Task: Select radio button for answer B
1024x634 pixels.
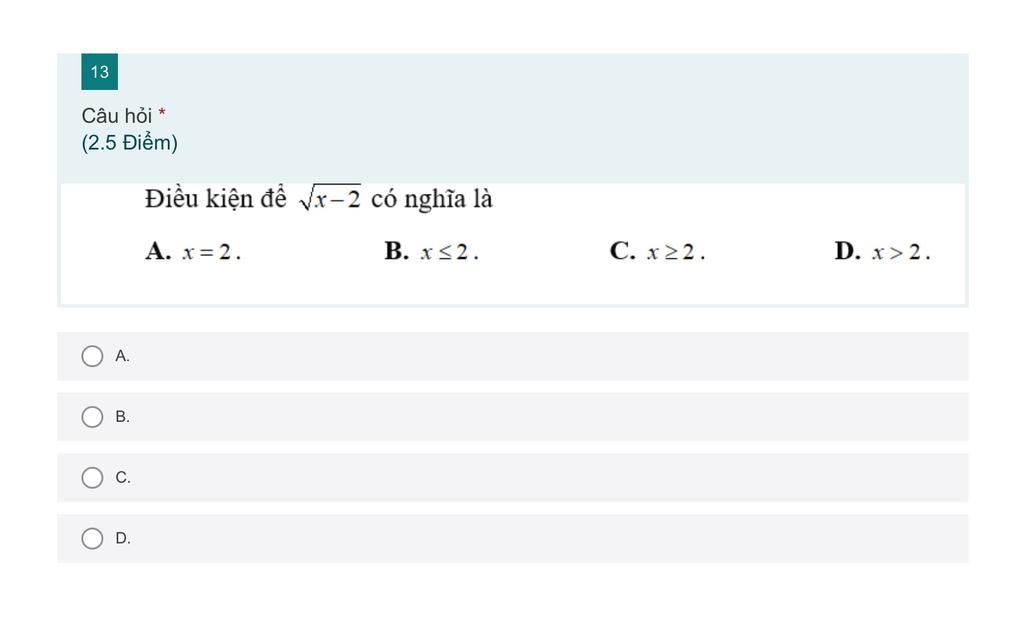Action: click(92, 417)
